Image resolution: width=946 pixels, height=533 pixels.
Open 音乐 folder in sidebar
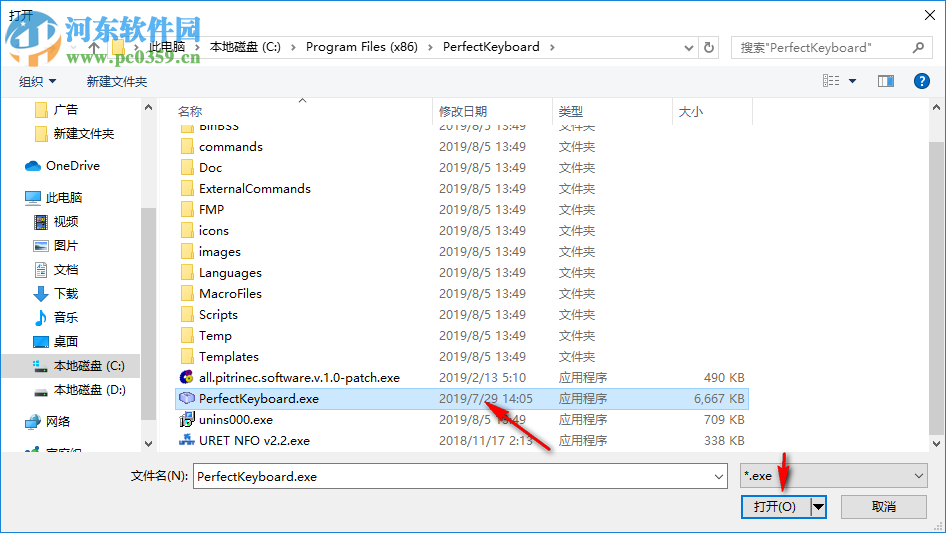tap(56, 318)
